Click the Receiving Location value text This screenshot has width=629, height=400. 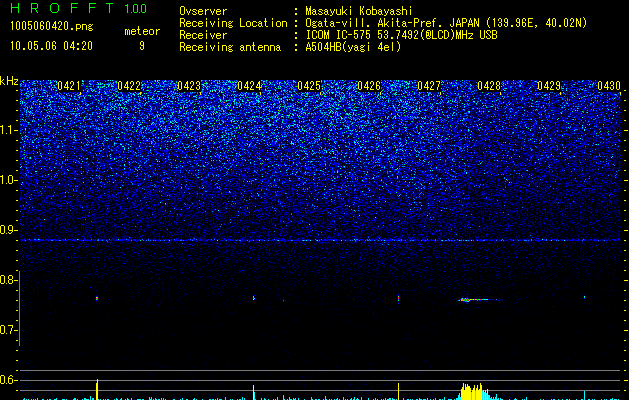click(446, 23)
